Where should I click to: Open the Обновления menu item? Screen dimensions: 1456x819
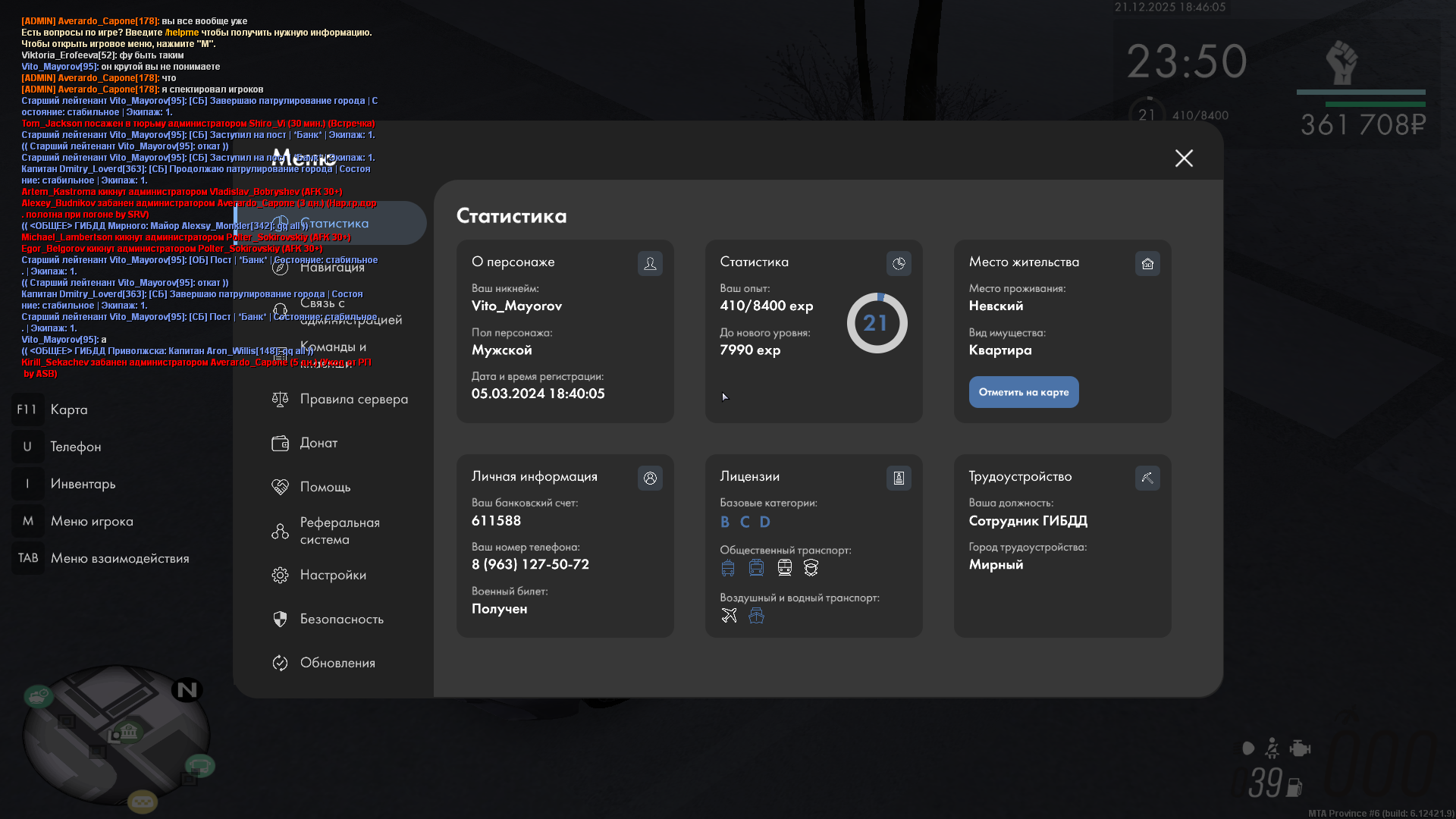coord(337,663)
